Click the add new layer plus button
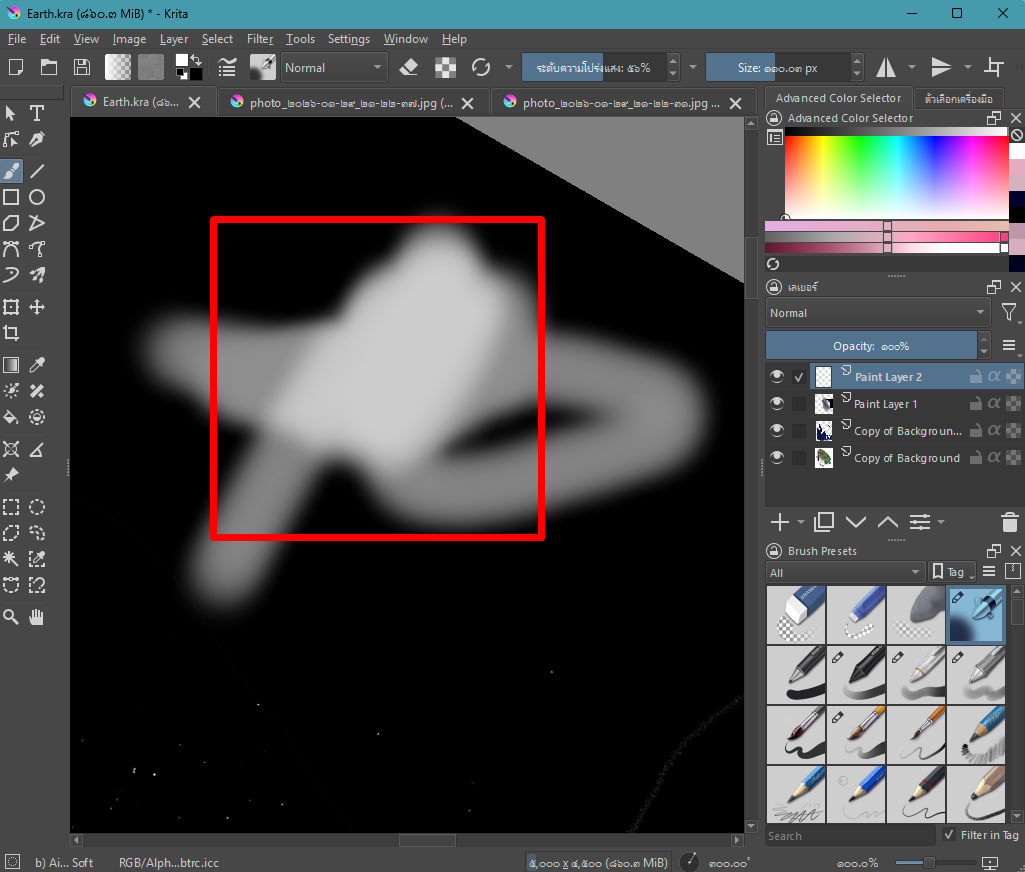This screenshot has width=1025, height=872. 779,522
